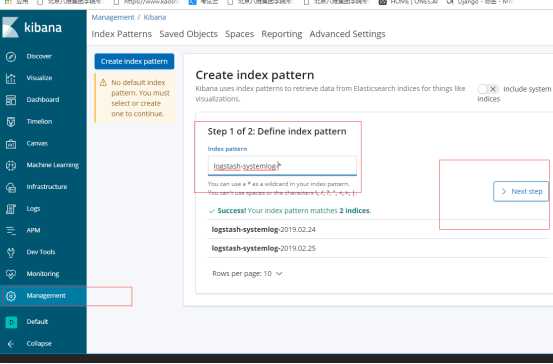Click the Collapse sidebar label

[39, 344]
